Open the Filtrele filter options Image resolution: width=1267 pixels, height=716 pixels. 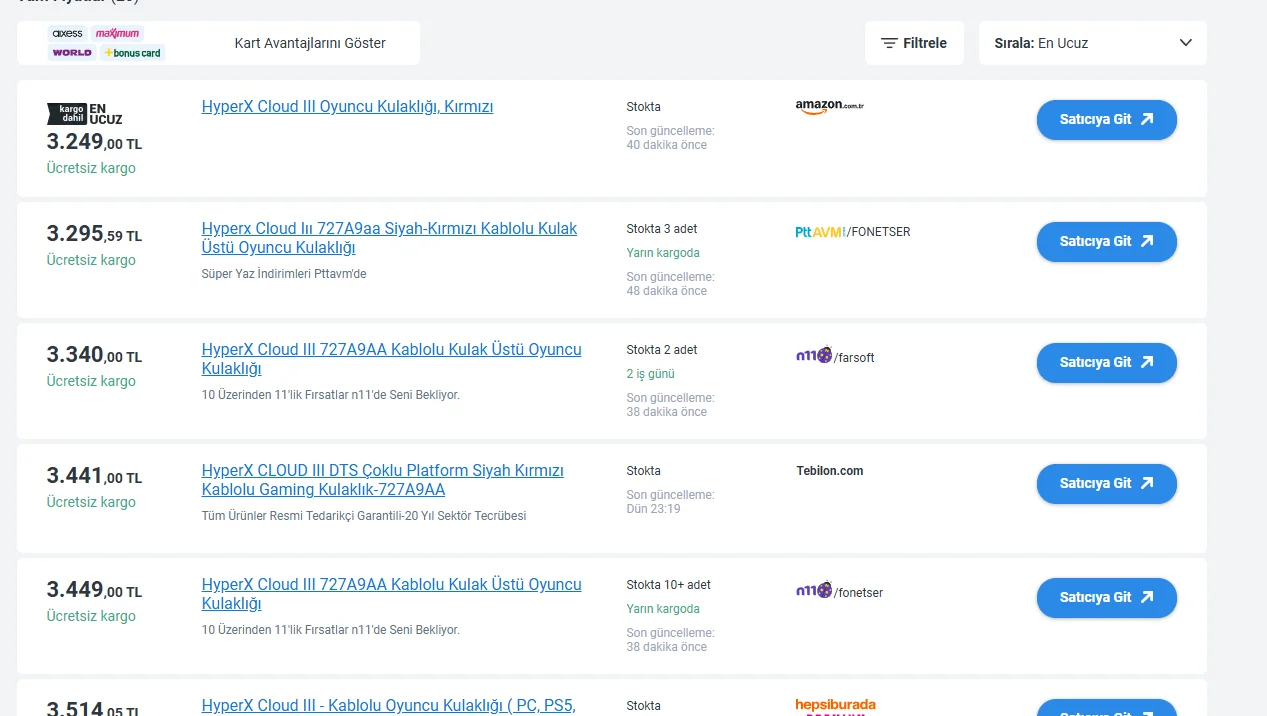point(914,43)
